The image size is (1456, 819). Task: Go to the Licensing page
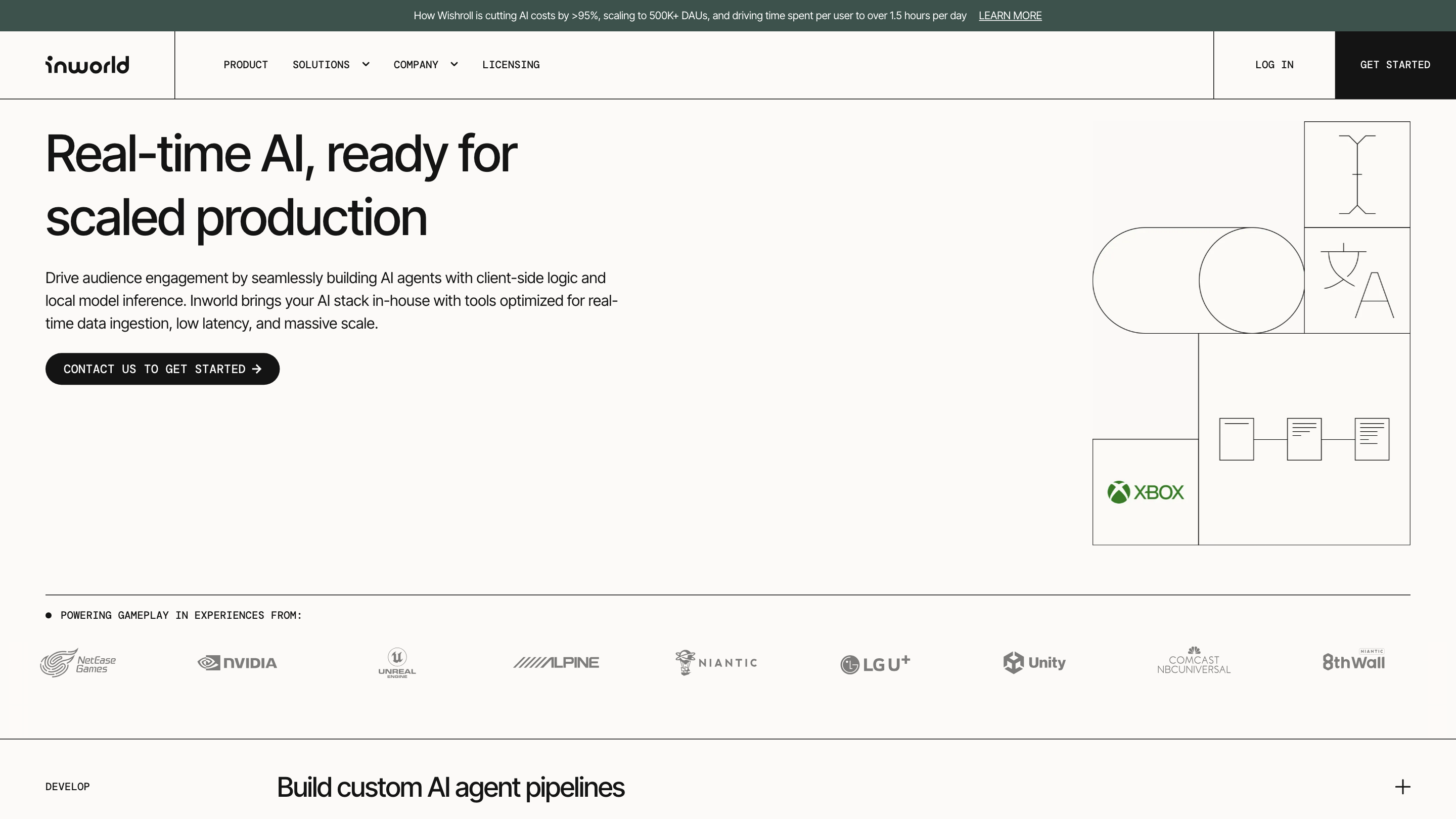(x=511, y=65)
